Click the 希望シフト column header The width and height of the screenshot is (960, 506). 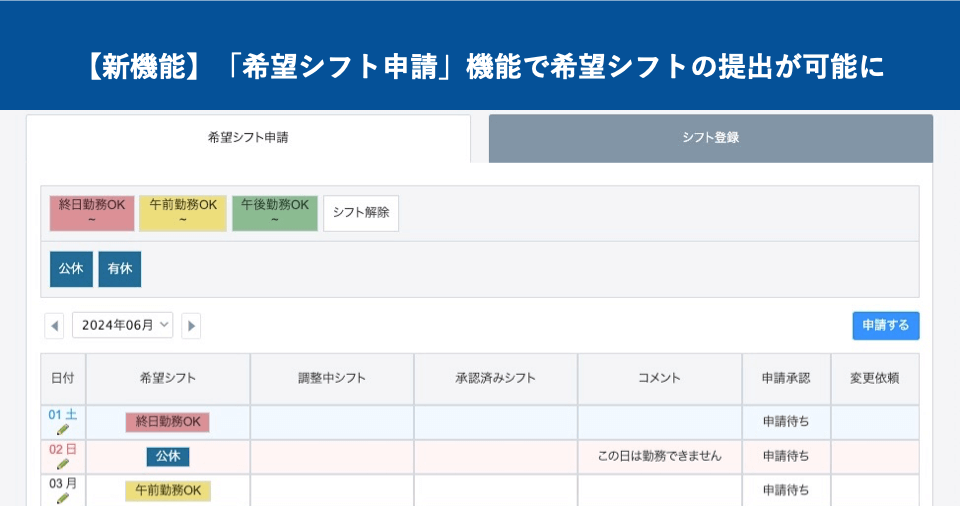pyautogui.click(x=168, y=379)
